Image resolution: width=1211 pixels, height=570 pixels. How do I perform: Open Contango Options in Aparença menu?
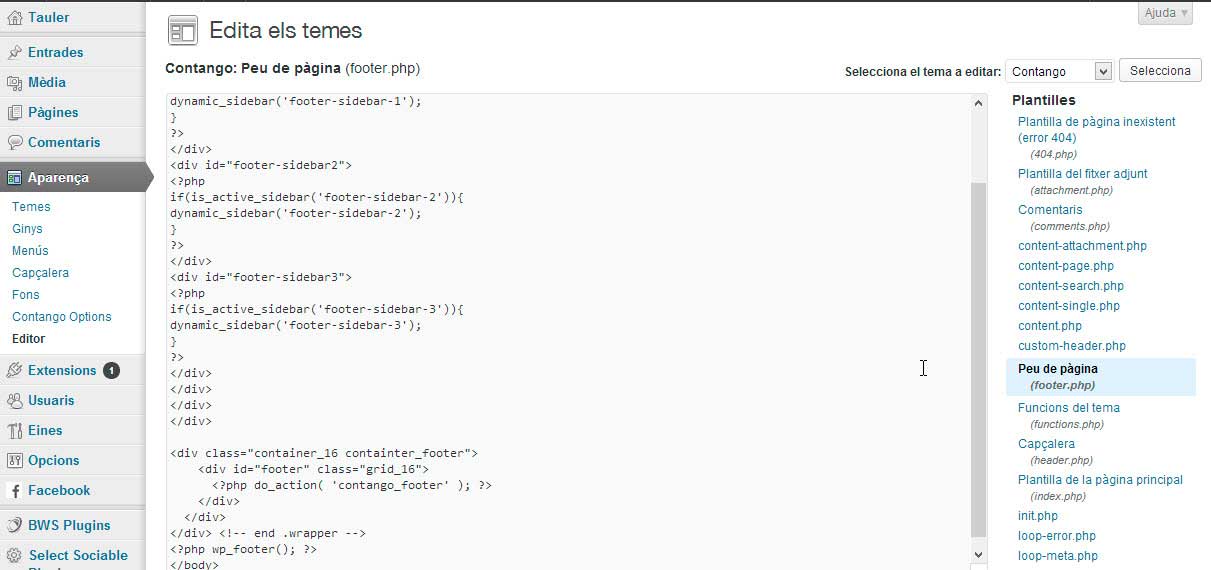click(62, 317)
